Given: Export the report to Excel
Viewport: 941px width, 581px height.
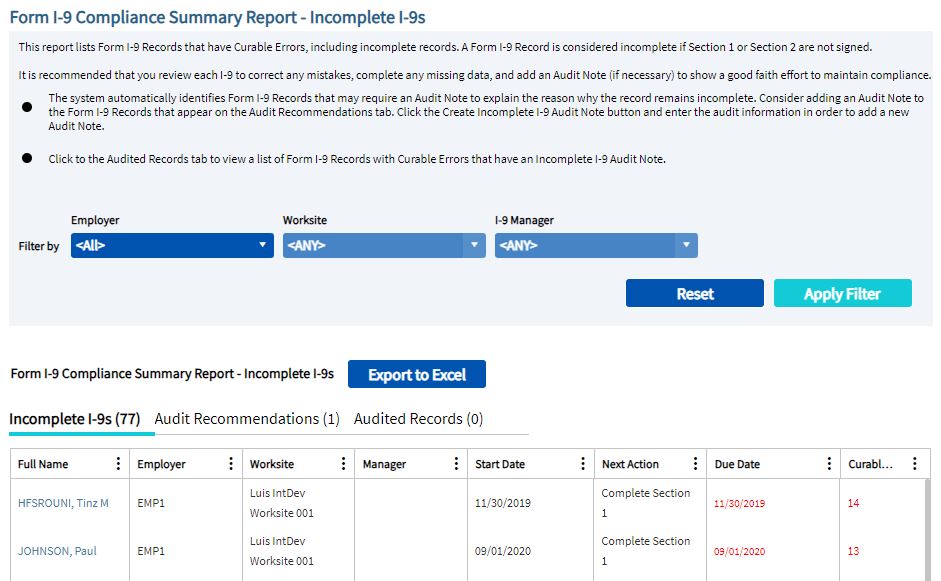Looking at the screenshot, I should click(x=417, y=375).
